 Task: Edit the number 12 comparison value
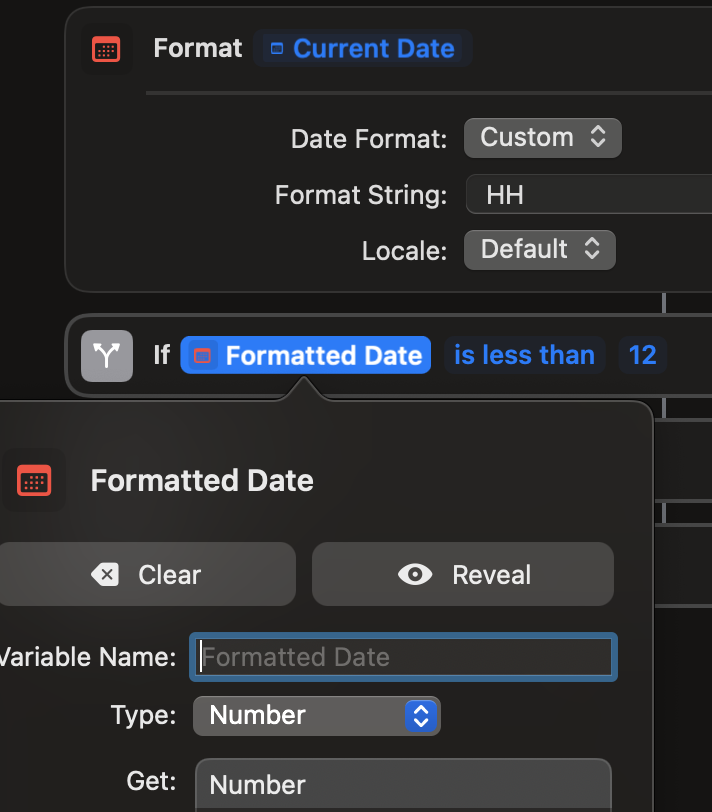(642, 356)
